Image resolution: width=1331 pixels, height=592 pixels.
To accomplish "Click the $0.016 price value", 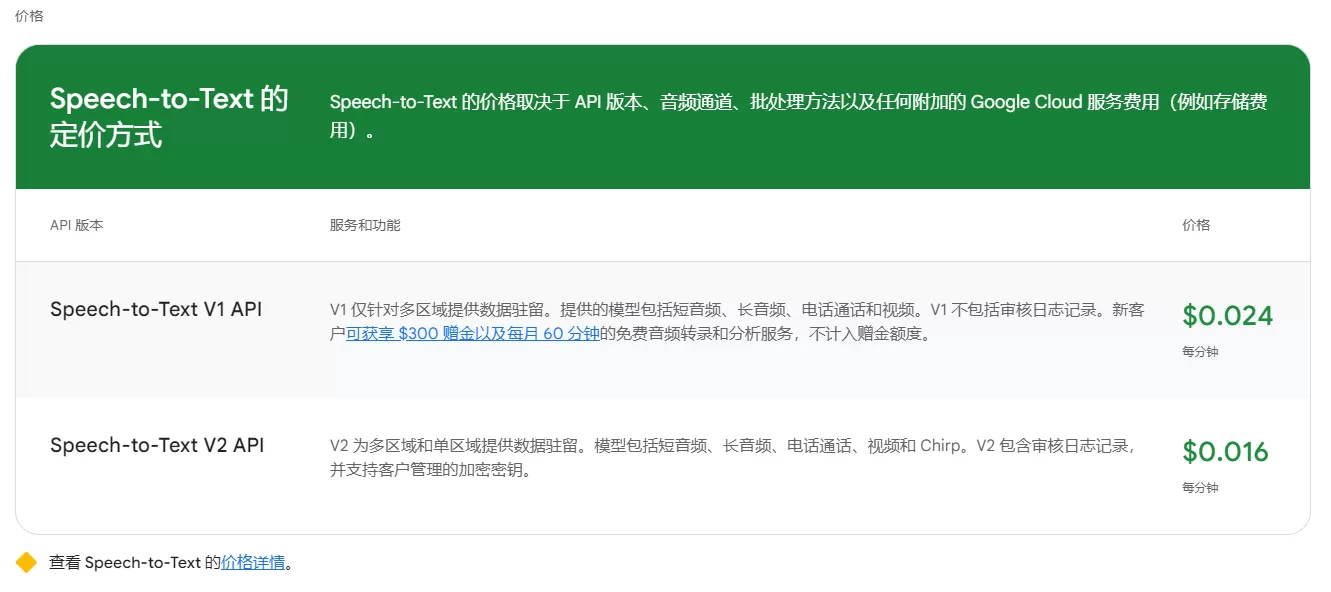I will (1225, 452).
